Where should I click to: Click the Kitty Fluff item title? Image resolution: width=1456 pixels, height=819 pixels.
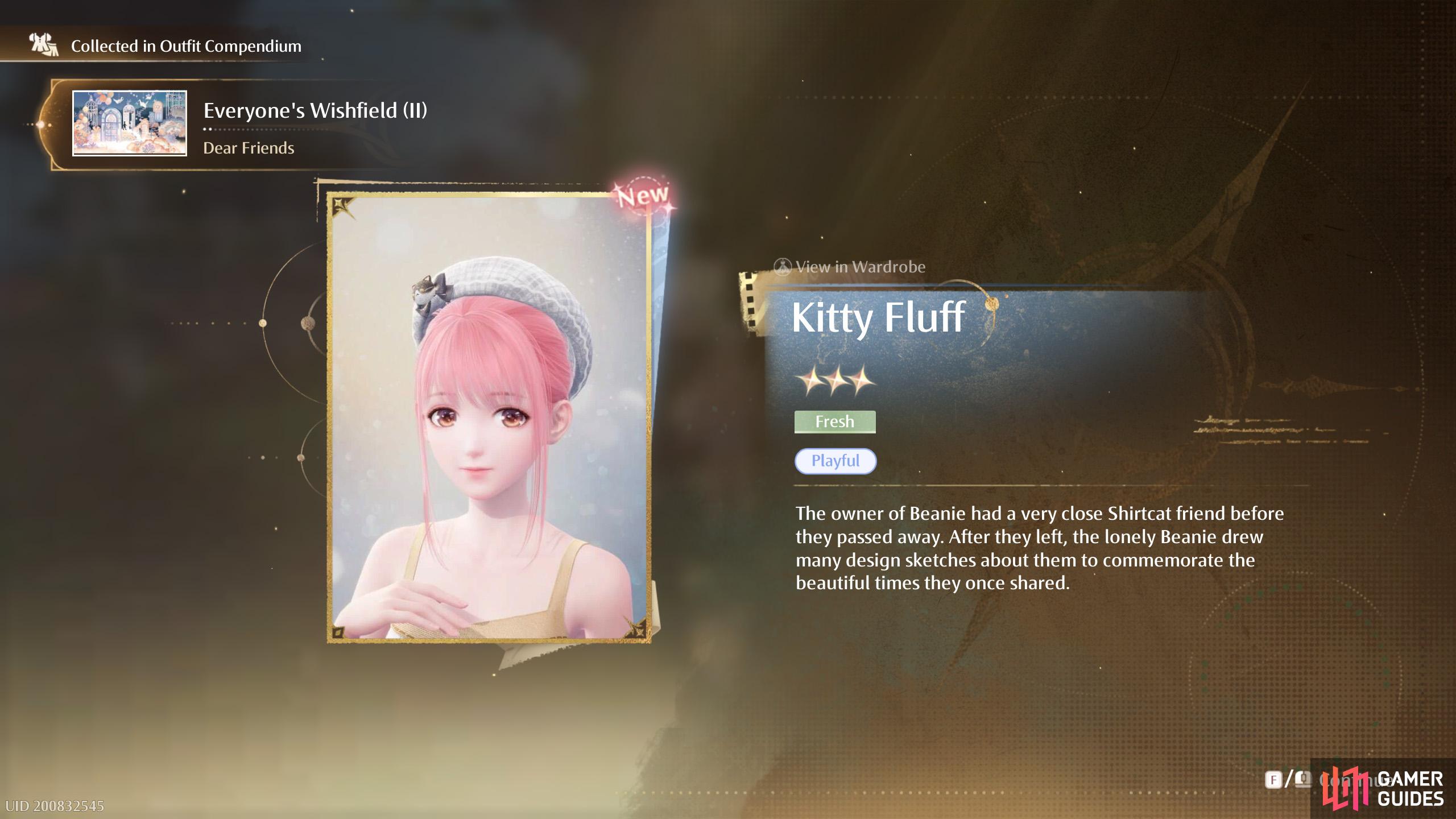(878, 317)
